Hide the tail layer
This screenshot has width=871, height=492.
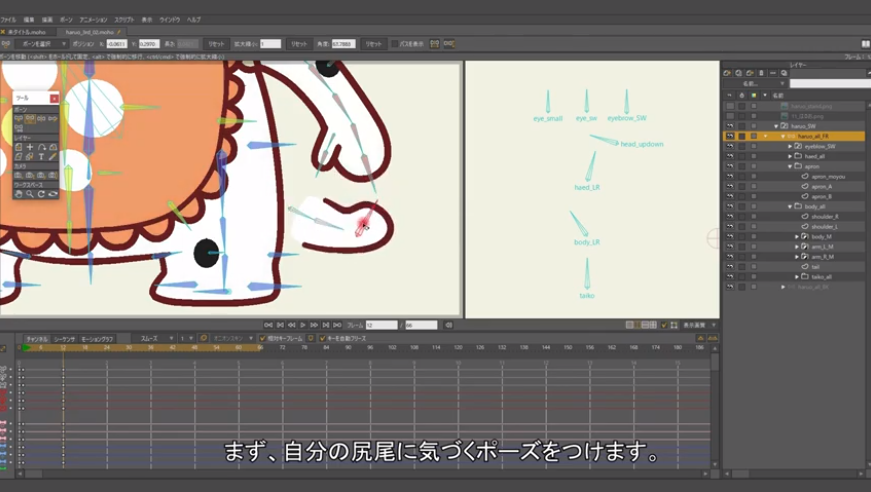pyautogui.click(x=730, y=267)
